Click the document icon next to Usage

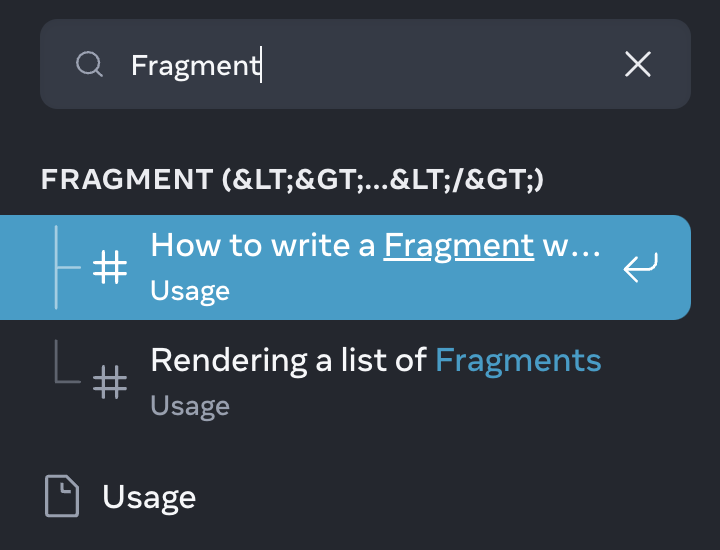pyautogui.click(x=62, y=496)
